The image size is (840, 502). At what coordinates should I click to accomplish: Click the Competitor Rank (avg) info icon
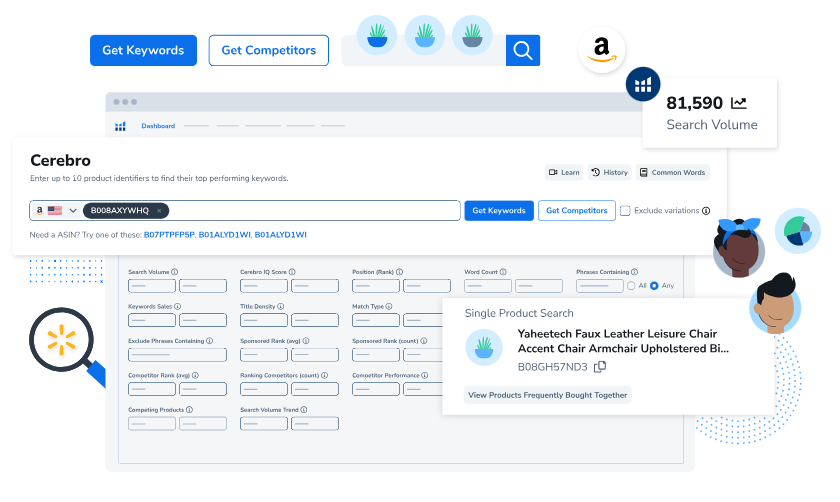point(196,376)
